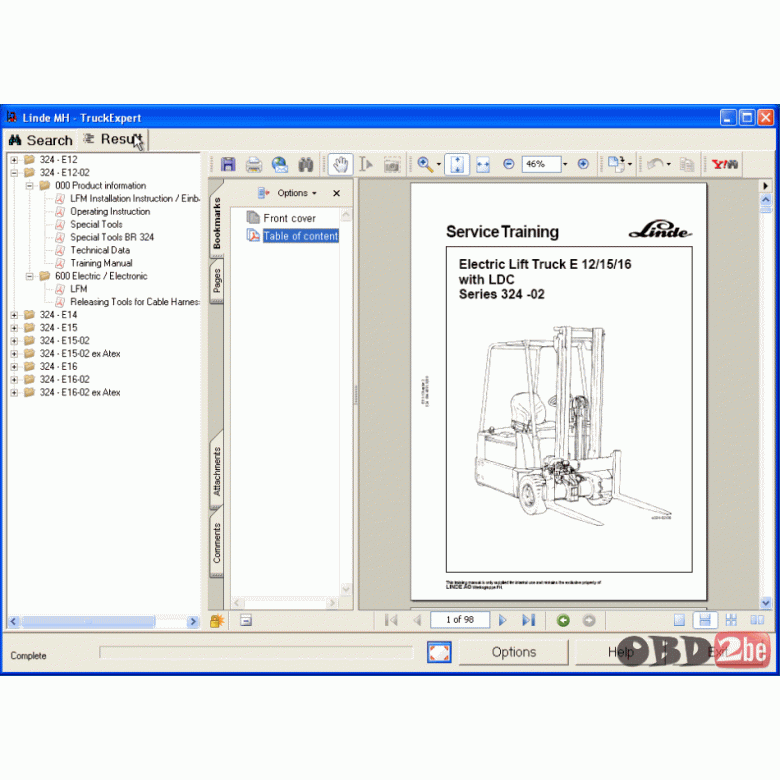Select the Zoom In magnifier tool

point(425,164)
